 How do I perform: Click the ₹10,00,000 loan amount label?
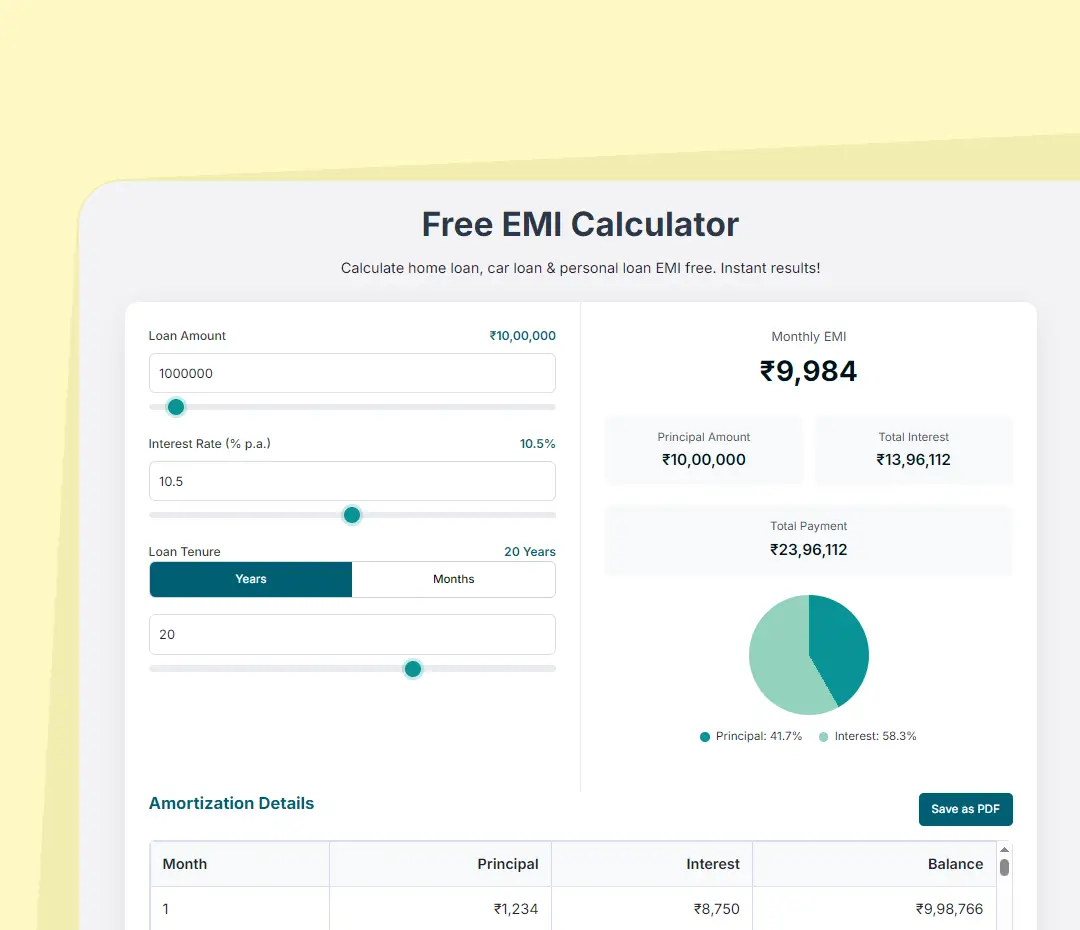coord(522,336)
